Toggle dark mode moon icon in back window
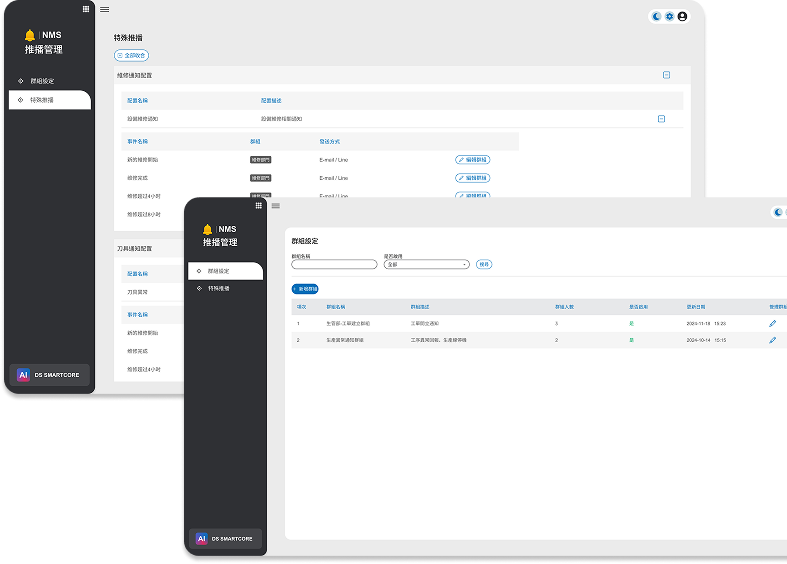Image resolution: width=787 pixels, height=564 pixels. (x=656, y=16)
